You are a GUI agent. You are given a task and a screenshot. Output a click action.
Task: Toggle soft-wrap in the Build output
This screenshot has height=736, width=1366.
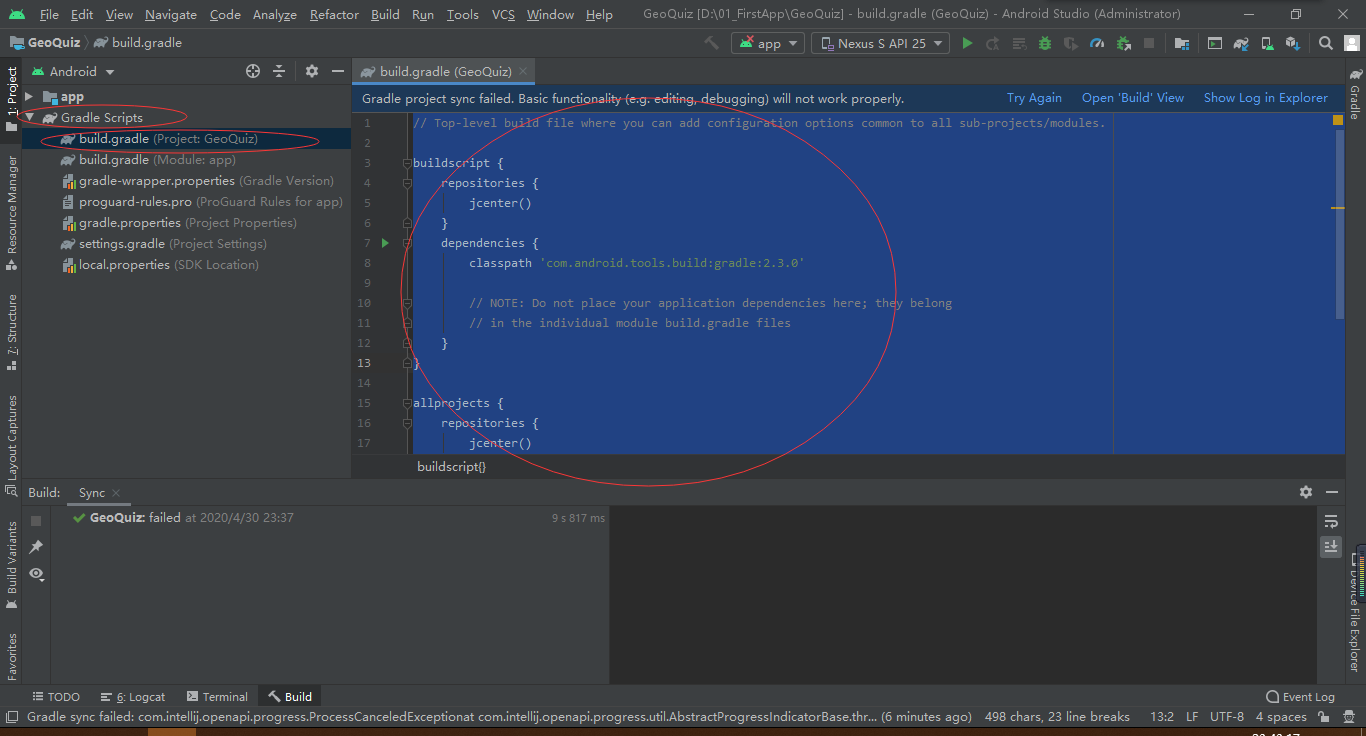1330,521
